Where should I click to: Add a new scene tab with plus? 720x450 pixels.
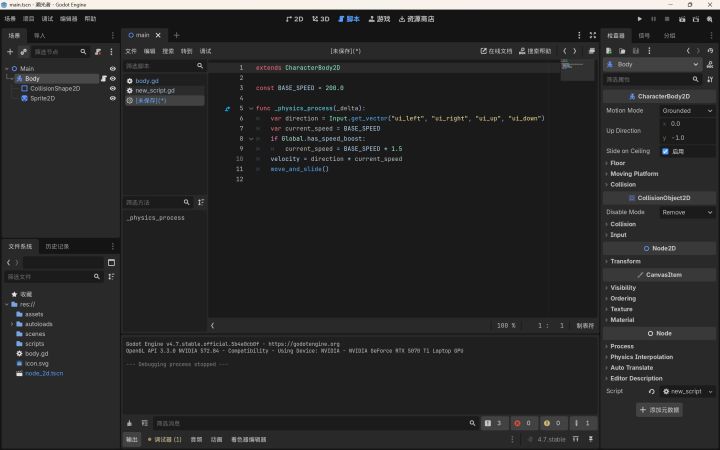(x=176, y=35)
